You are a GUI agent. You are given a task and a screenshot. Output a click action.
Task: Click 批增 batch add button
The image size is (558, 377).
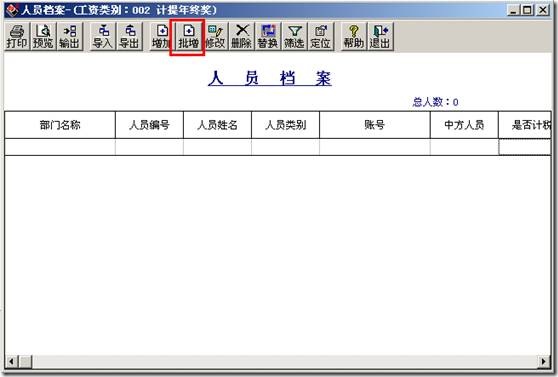pos(188,36)
